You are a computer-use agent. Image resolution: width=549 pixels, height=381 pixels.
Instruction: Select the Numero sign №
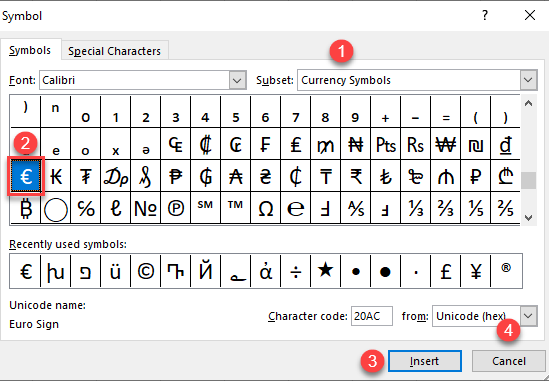145,208
